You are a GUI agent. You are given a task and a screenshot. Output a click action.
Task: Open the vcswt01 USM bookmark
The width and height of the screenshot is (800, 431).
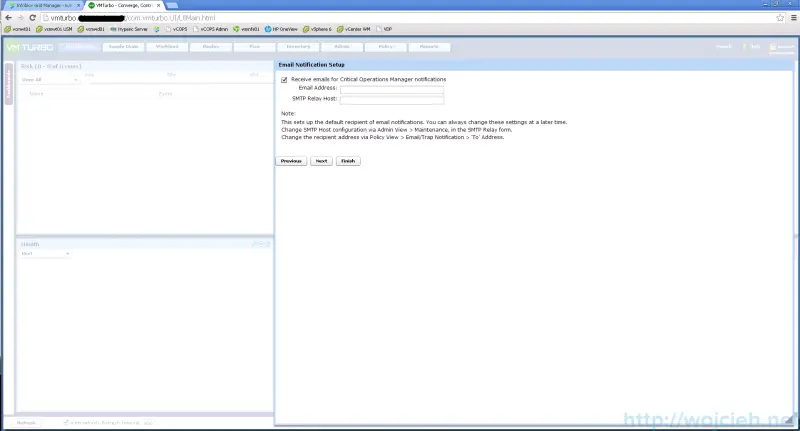click(54, 29)
